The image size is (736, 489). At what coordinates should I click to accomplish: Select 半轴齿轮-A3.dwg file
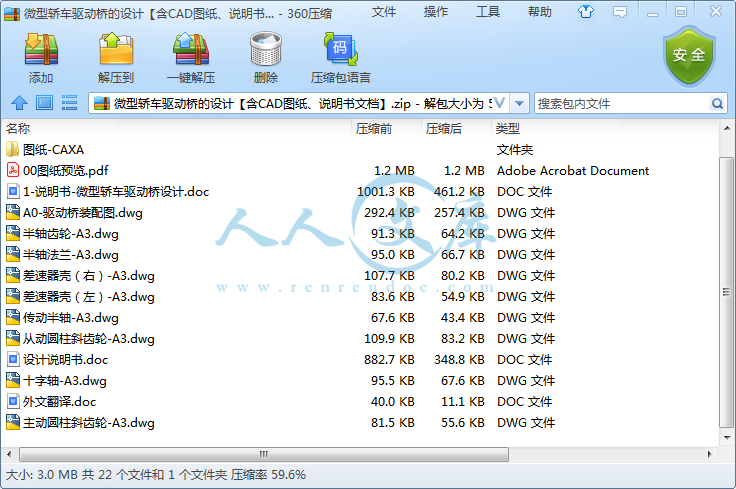(70, 234)
